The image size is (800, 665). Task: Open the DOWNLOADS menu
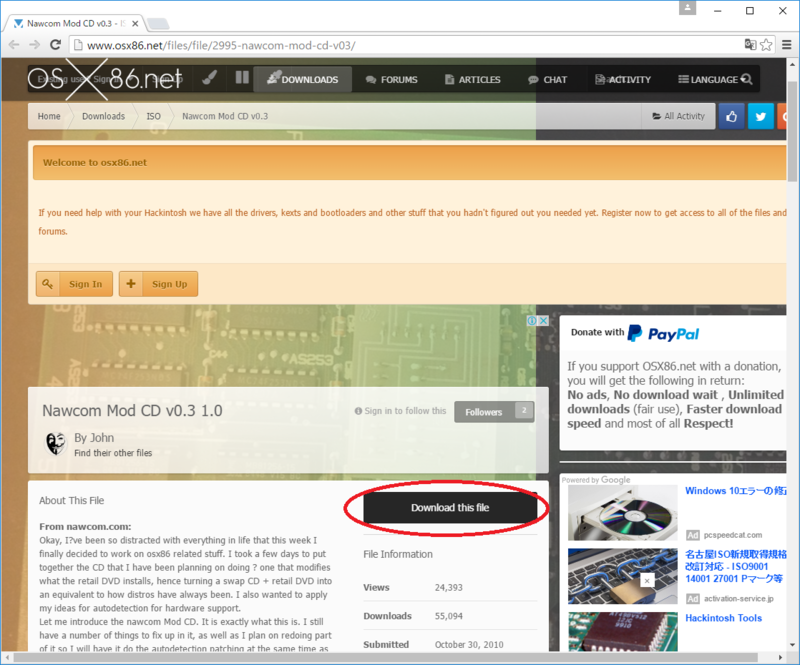tap(303, 79)
